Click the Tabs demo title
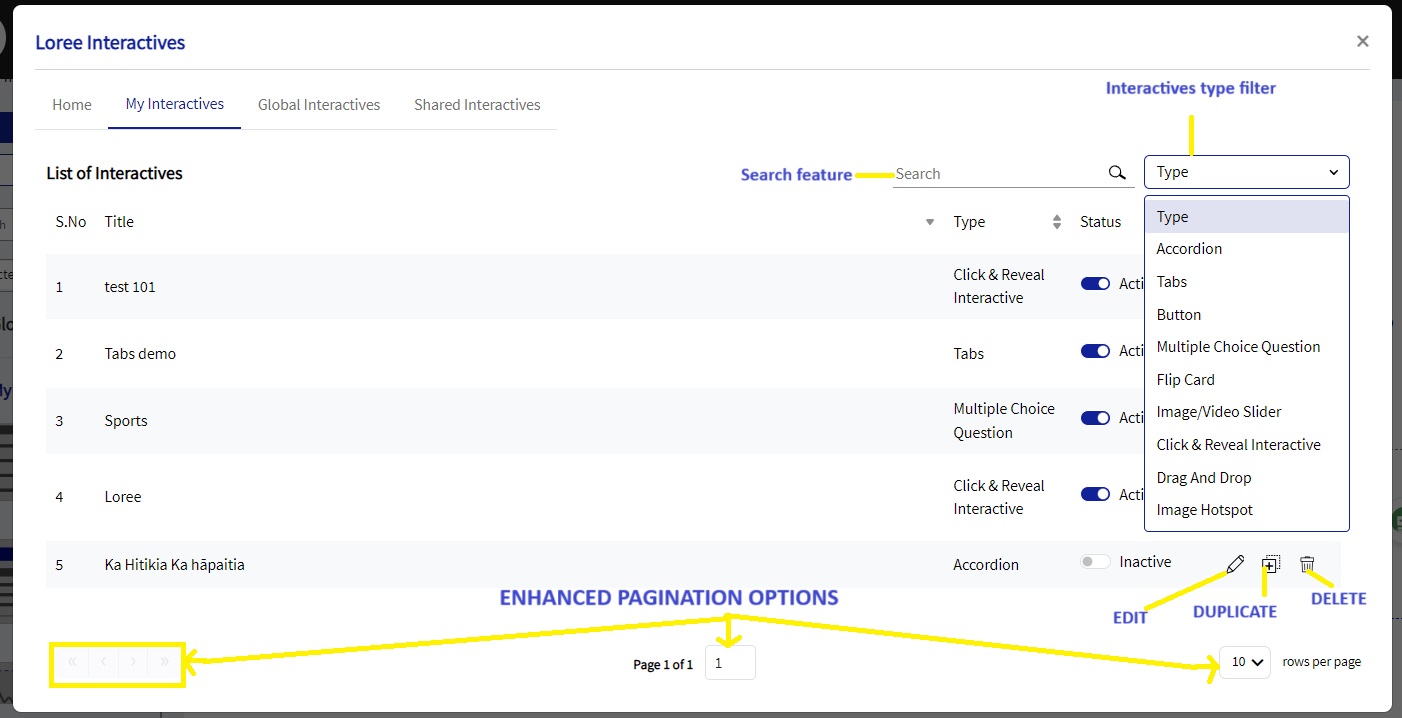Image resolution: width=1402 pixels, height=718 pixels. [140, 354]
